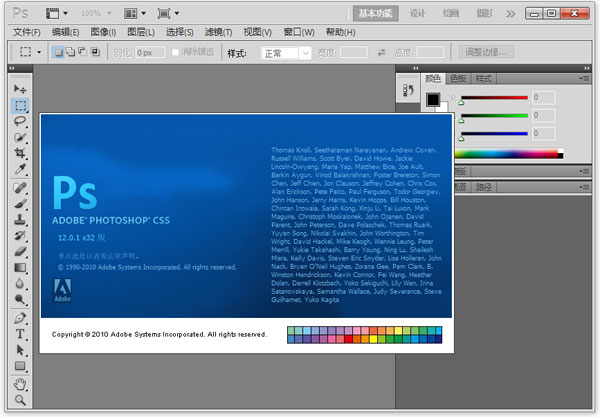Choose Intersect with Selection mode
Viewport: 600px width, 417px height.
[x=95, y=52]
